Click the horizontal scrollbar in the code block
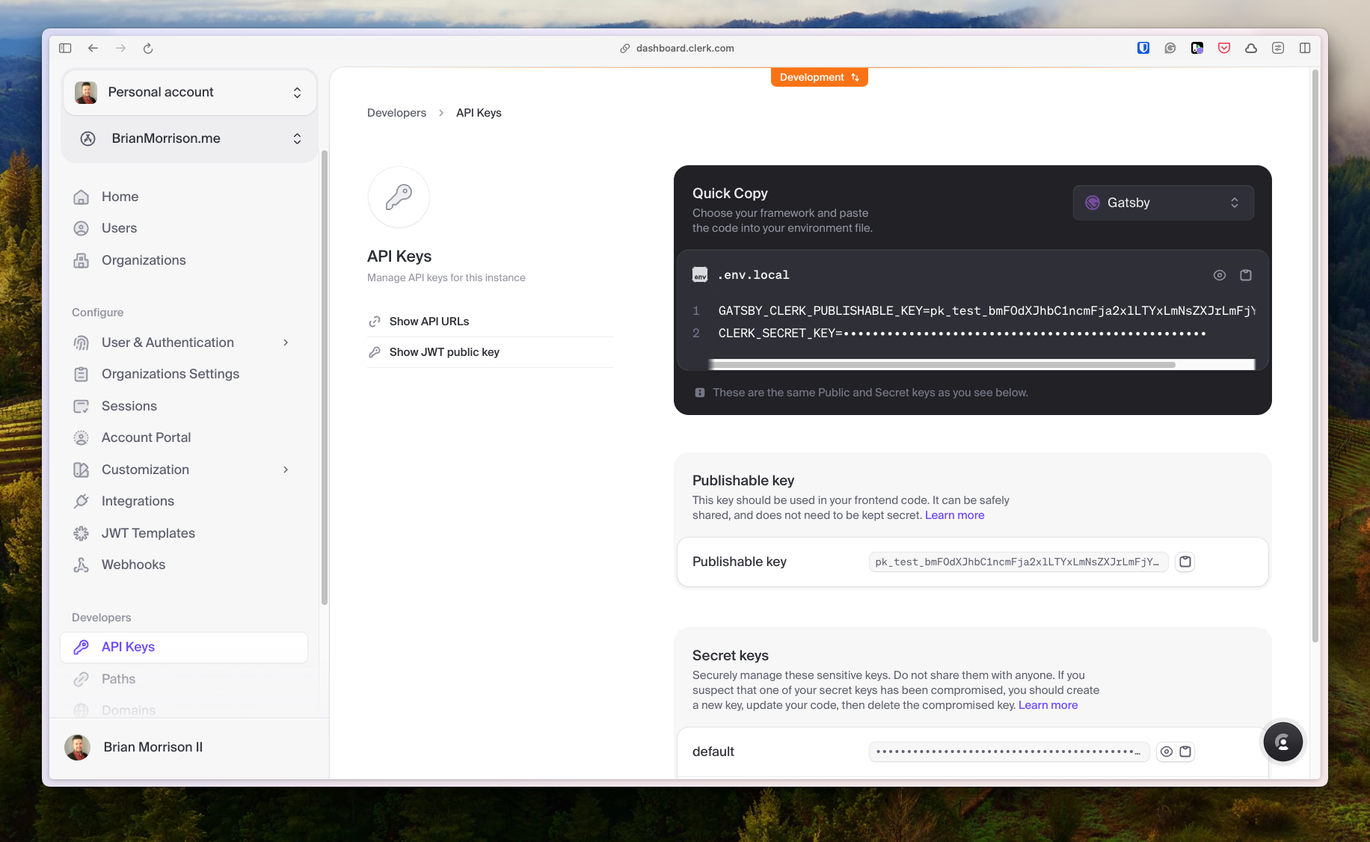This screenshot has width=1370, height=842. point(942,365)
